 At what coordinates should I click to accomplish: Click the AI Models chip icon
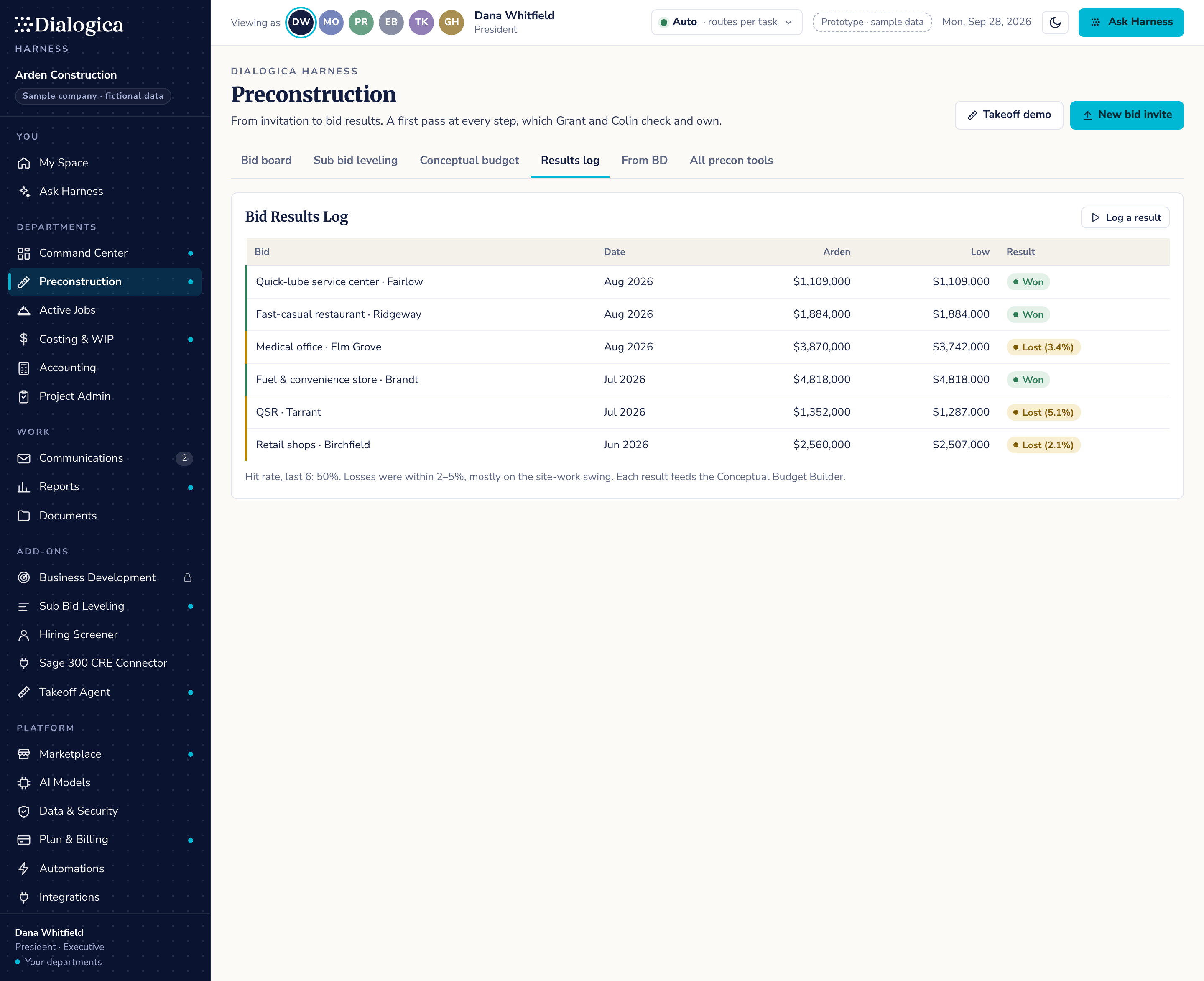pos(24,783)
